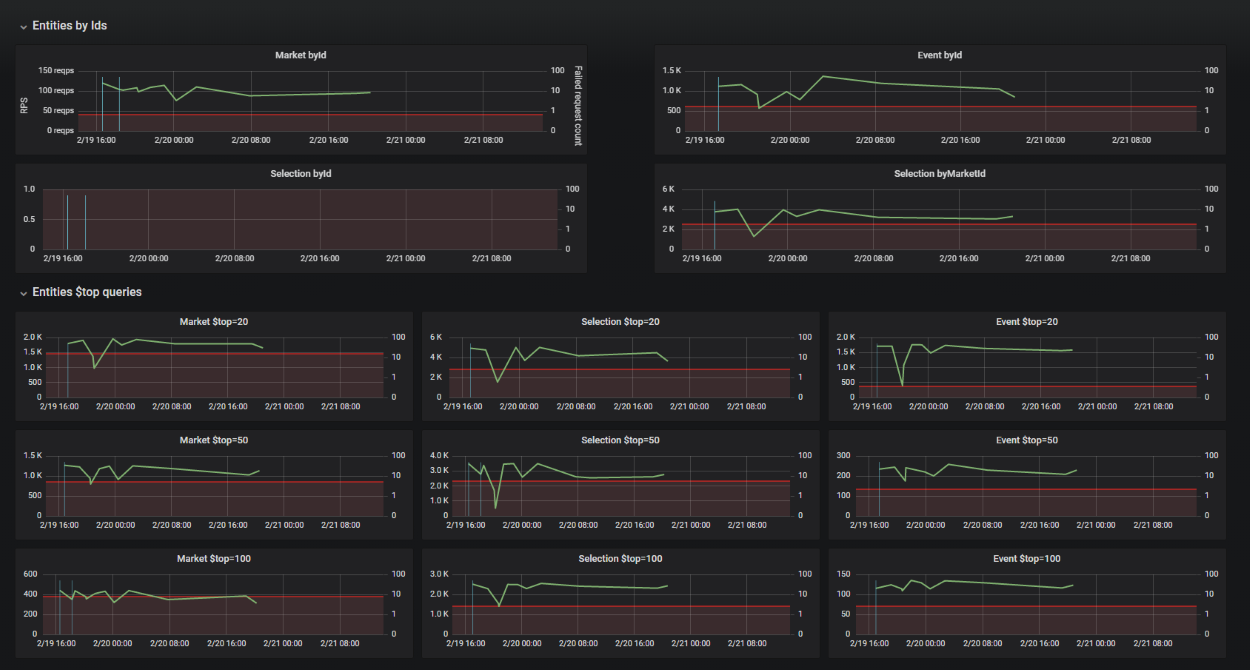1250x670 pixels.
Task: Open the Selection byMarketId panel title menu
Action: click(x=939, y=174)
